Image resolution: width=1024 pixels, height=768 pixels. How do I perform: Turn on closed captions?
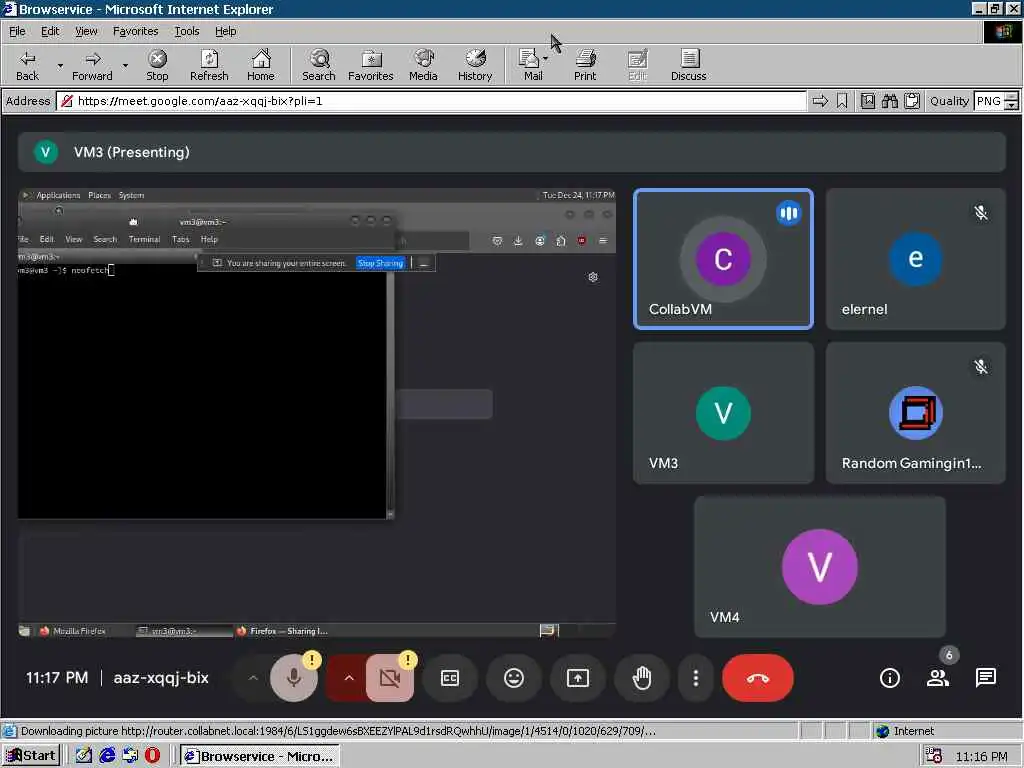coord(449,678)
